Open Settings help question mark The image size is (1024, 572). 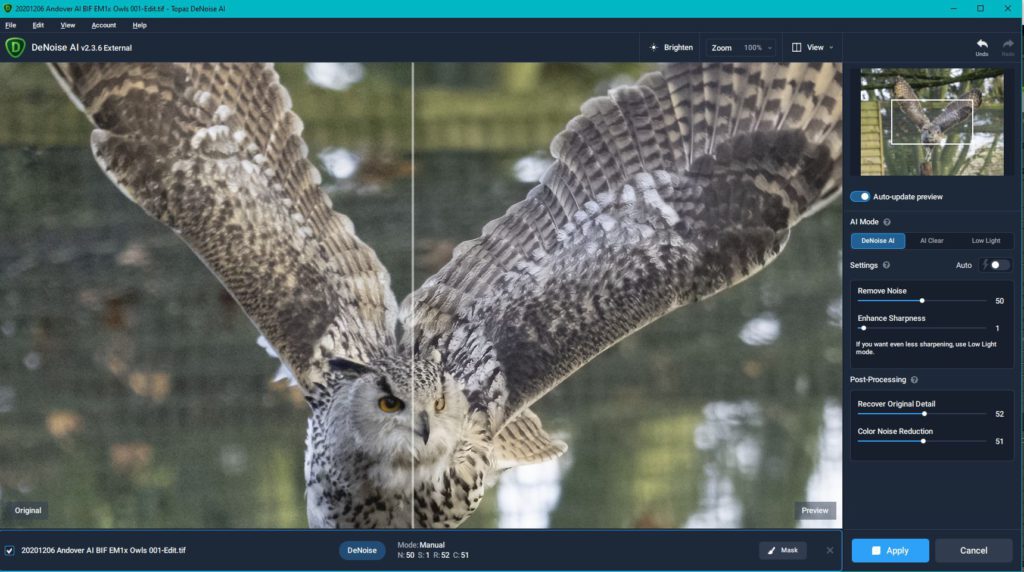click(x=886, y=265)
